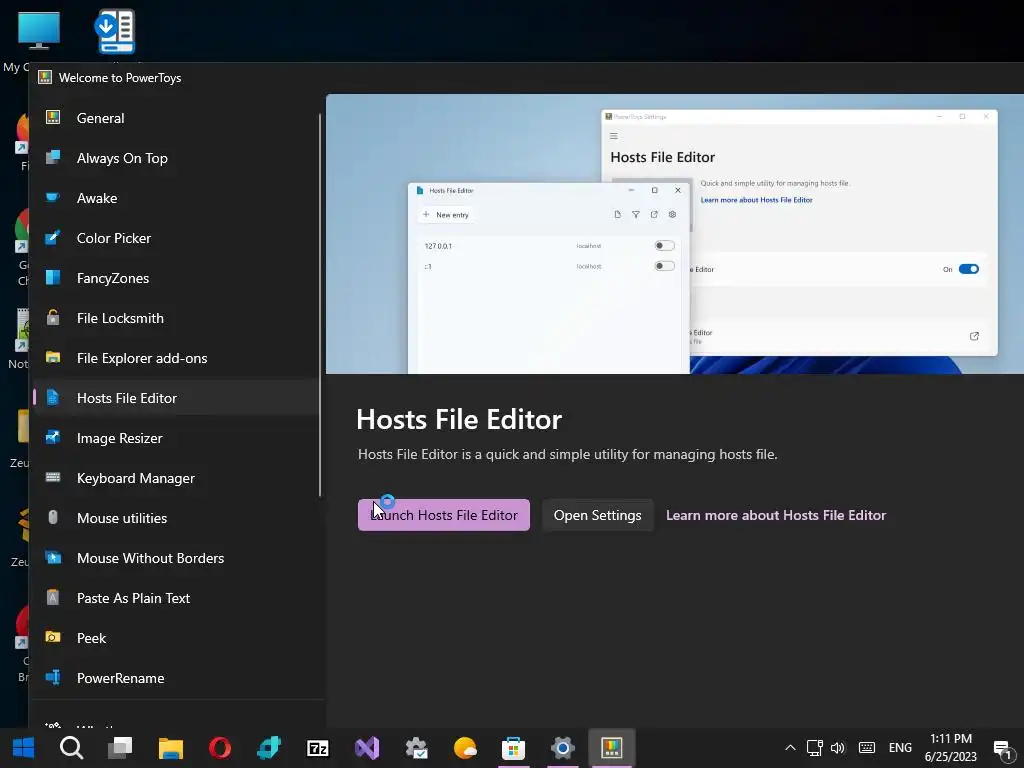Open the Windows Start menu

click(24, 748)
